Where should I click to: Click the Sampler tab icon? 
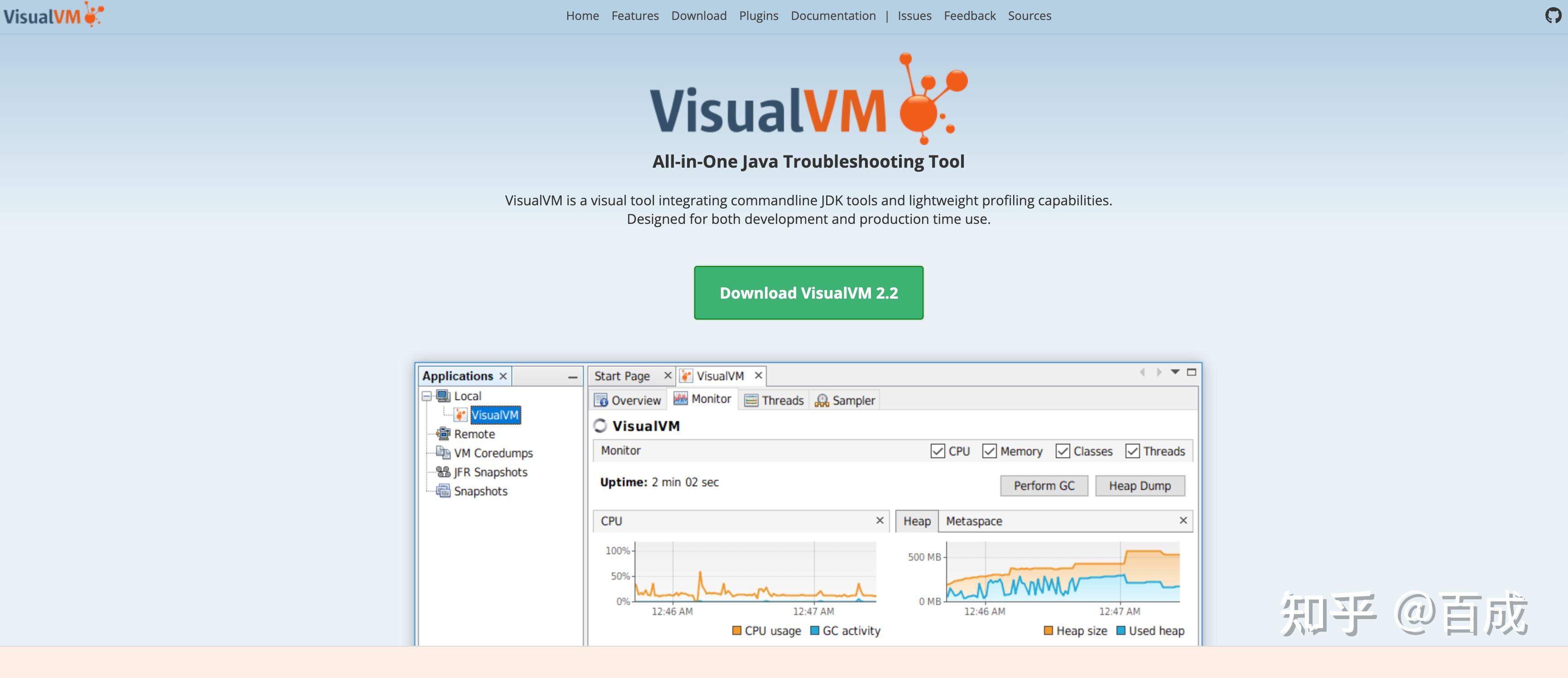click(x=822, y=400)
